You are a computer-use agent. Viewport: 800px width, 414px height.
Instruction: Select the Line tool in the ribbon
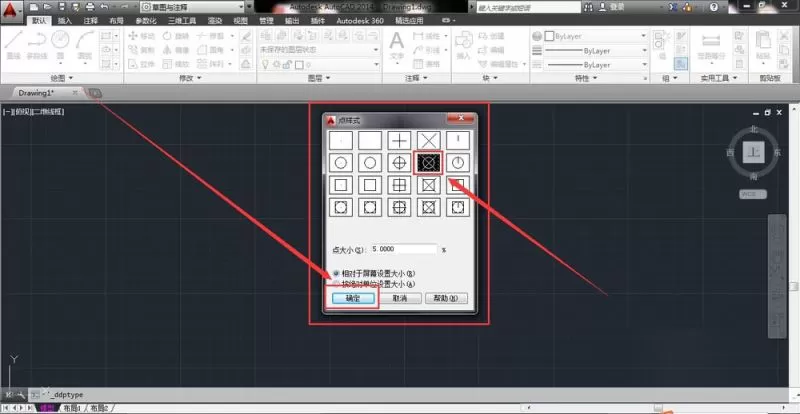pyautogui.click(x=13, y=43)
